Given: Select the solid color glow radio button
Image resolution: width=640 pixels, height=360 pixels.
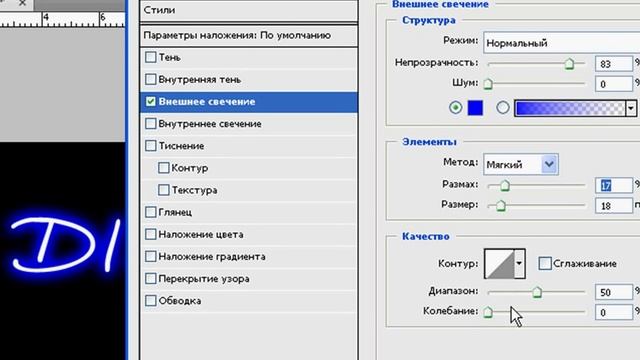Looking at the screenshot, I should point(456,108).
